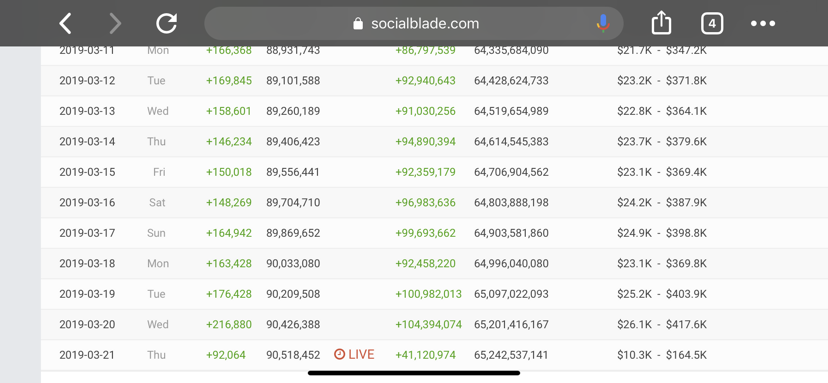Tap the browser forward arrow
The width and height of the screenshot is (828, 383).
click(x=115, y=24)
